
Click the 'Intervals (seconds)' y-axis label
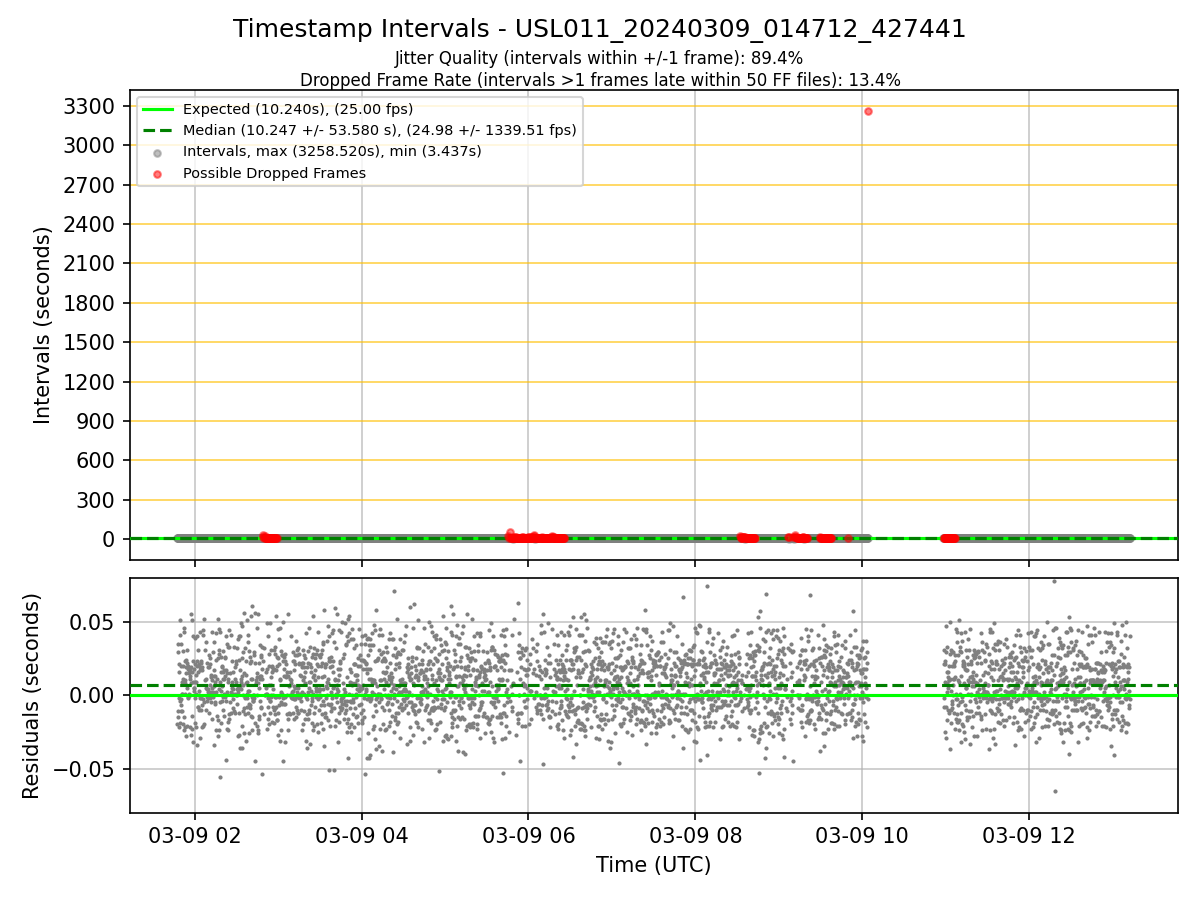pyautogui.click(x=42, y=325)
